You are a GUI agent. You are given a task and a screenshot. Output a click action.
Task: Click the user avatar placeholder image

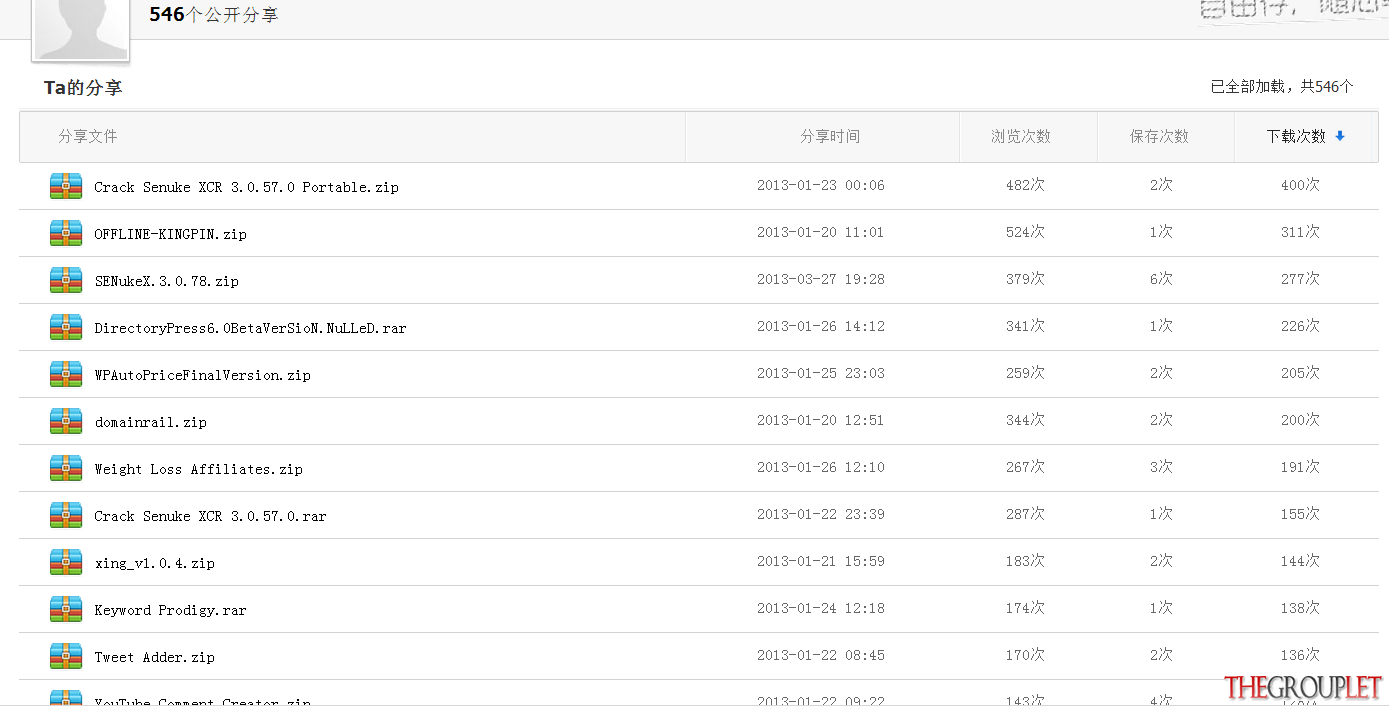pyautogui.click(x=81, y=29)
